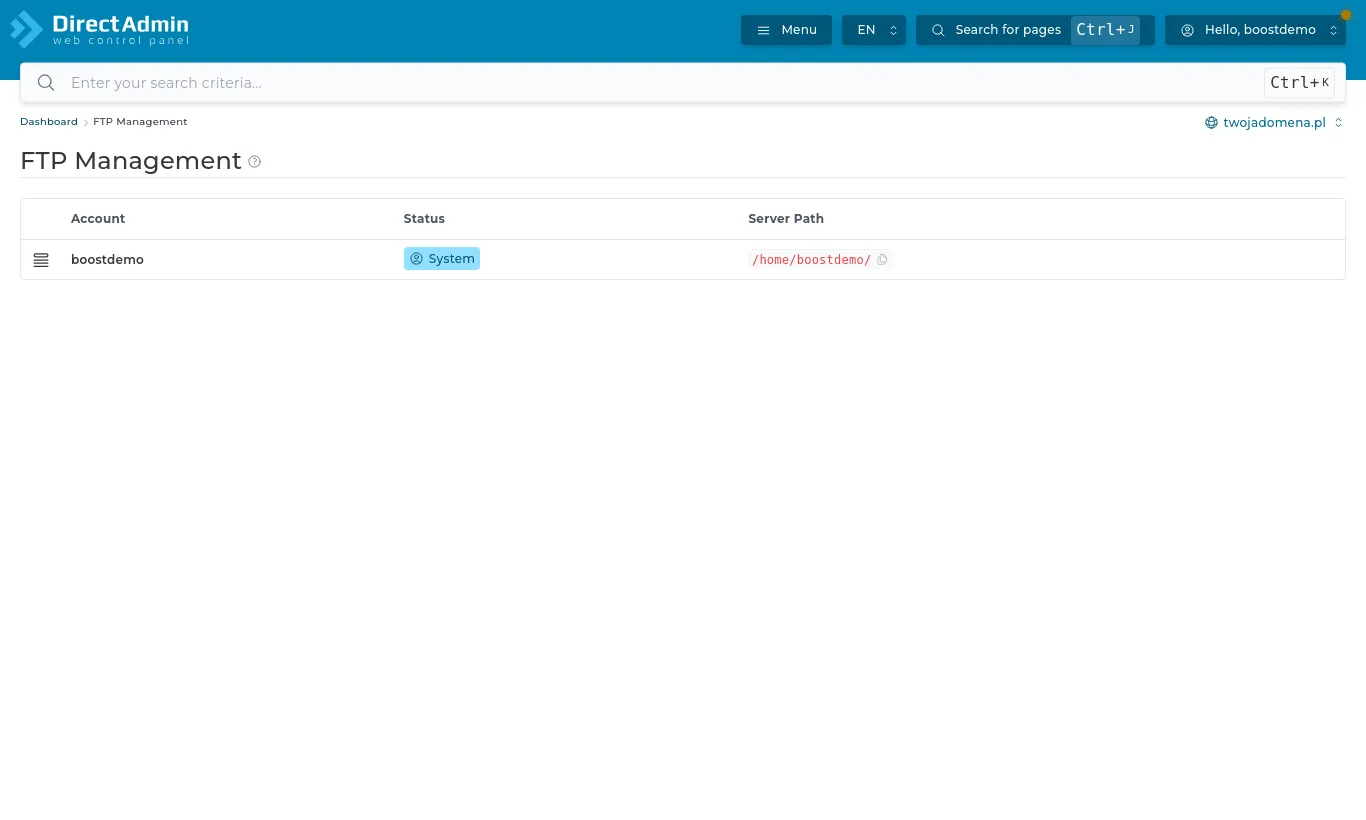Open the twojadomena.pl domain selector

click(x=1274, y=122)
